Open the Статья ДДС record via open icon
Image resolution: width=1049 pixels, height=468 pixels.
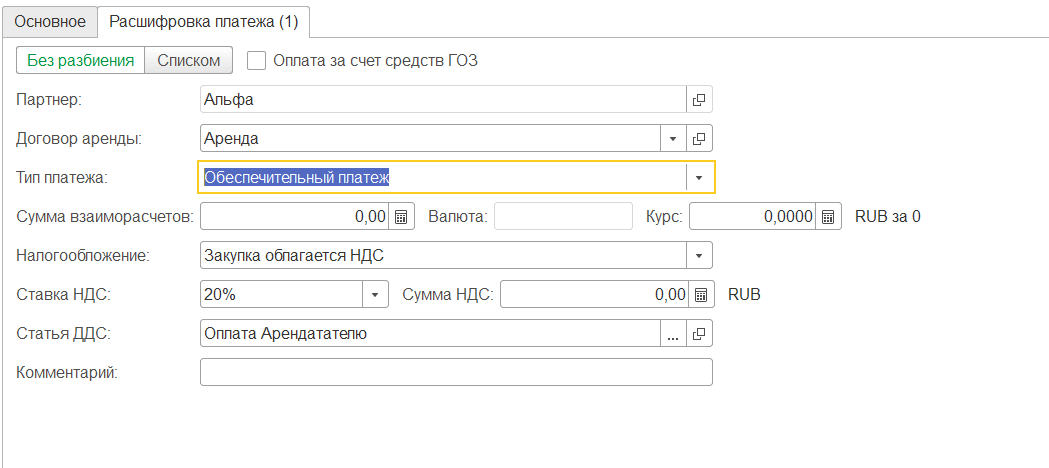click(699, 333)
